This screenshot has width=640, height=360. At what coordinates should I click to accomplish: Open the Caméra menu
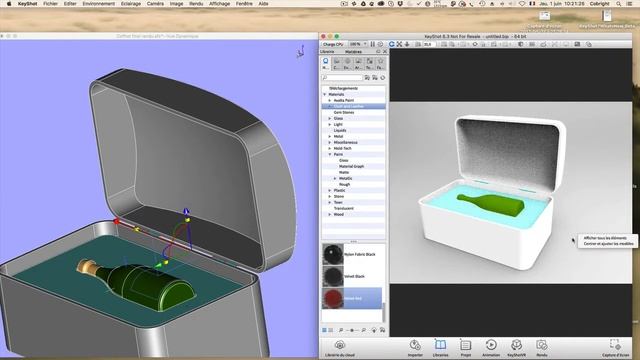coord(155,4)
